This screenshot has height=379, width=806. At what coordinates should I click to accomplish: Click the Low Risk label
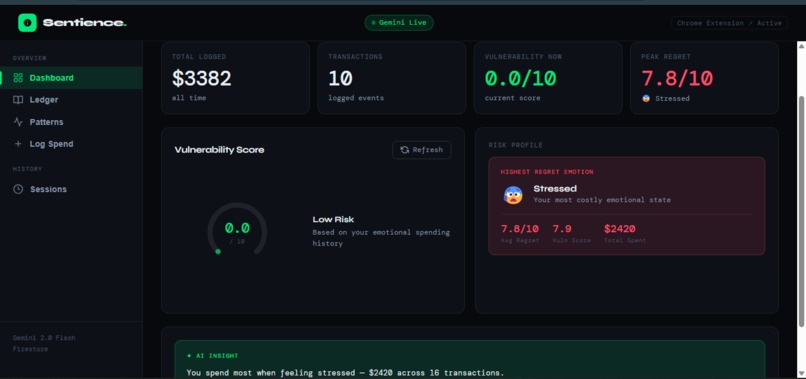click(333, 220)
